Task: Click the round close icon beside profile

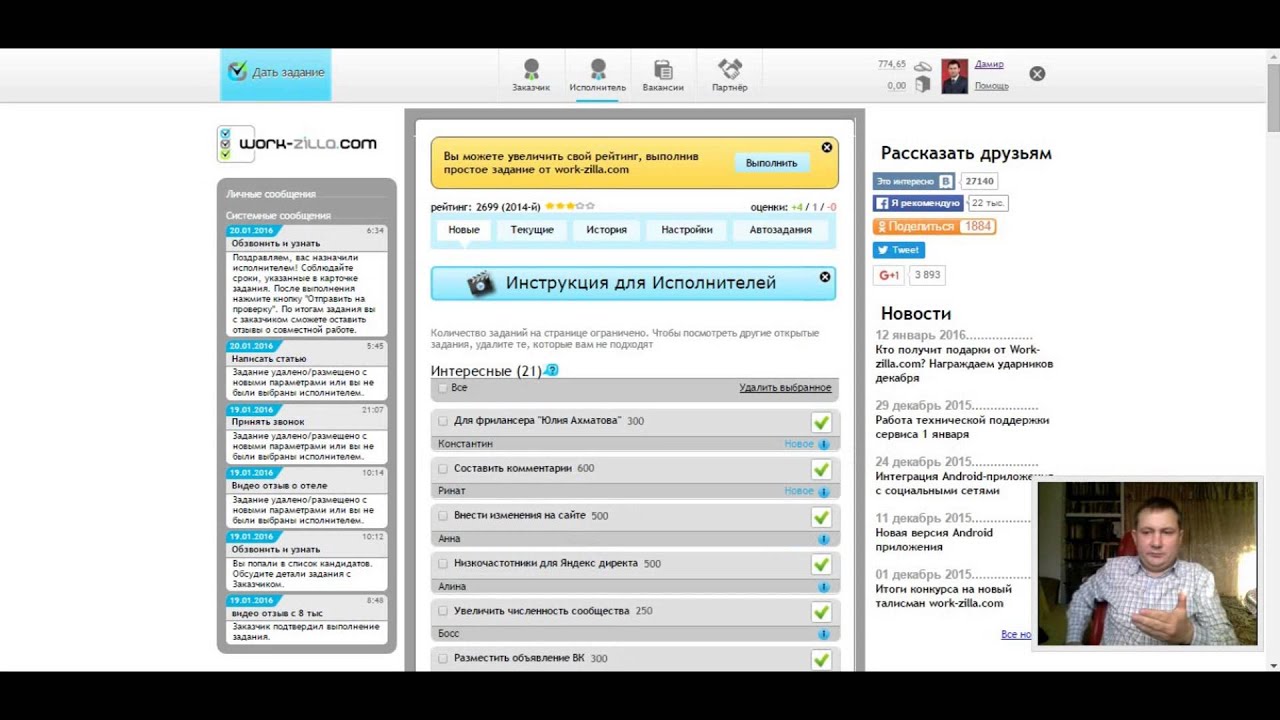Action: [x=1037, y=74]
